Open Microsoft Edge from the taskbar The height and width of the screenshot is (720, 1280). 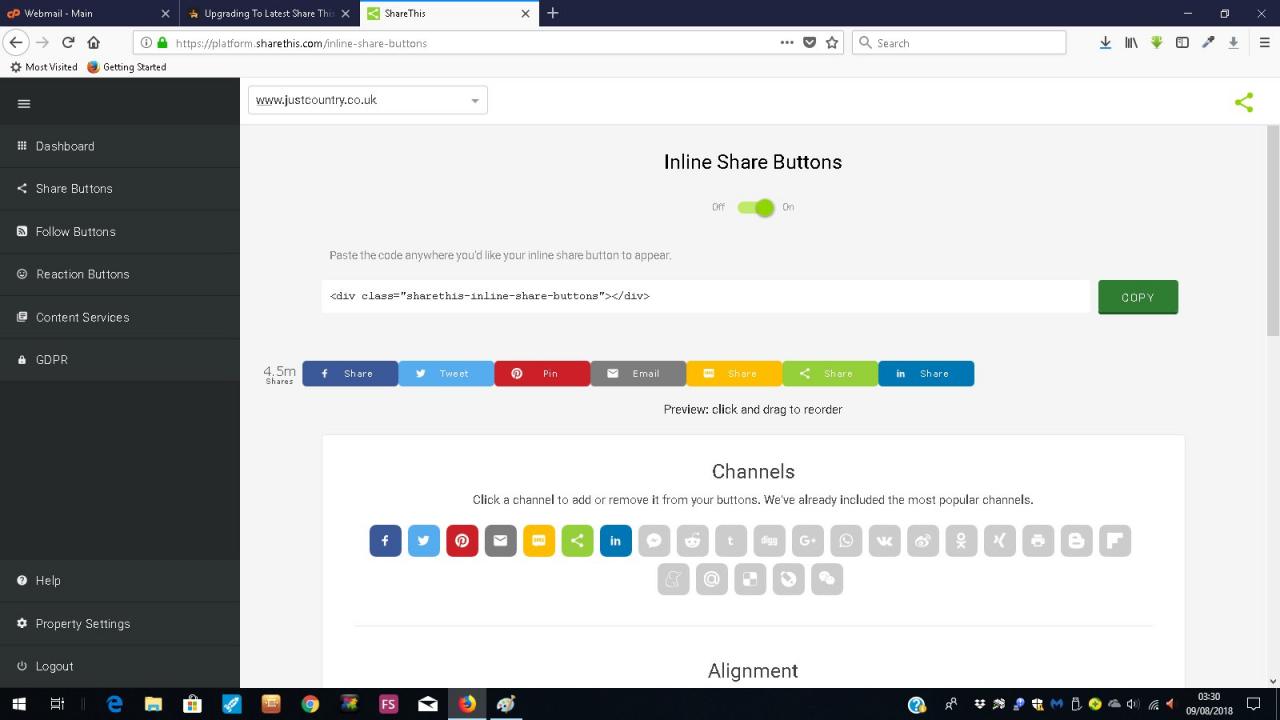click(115, 704)
